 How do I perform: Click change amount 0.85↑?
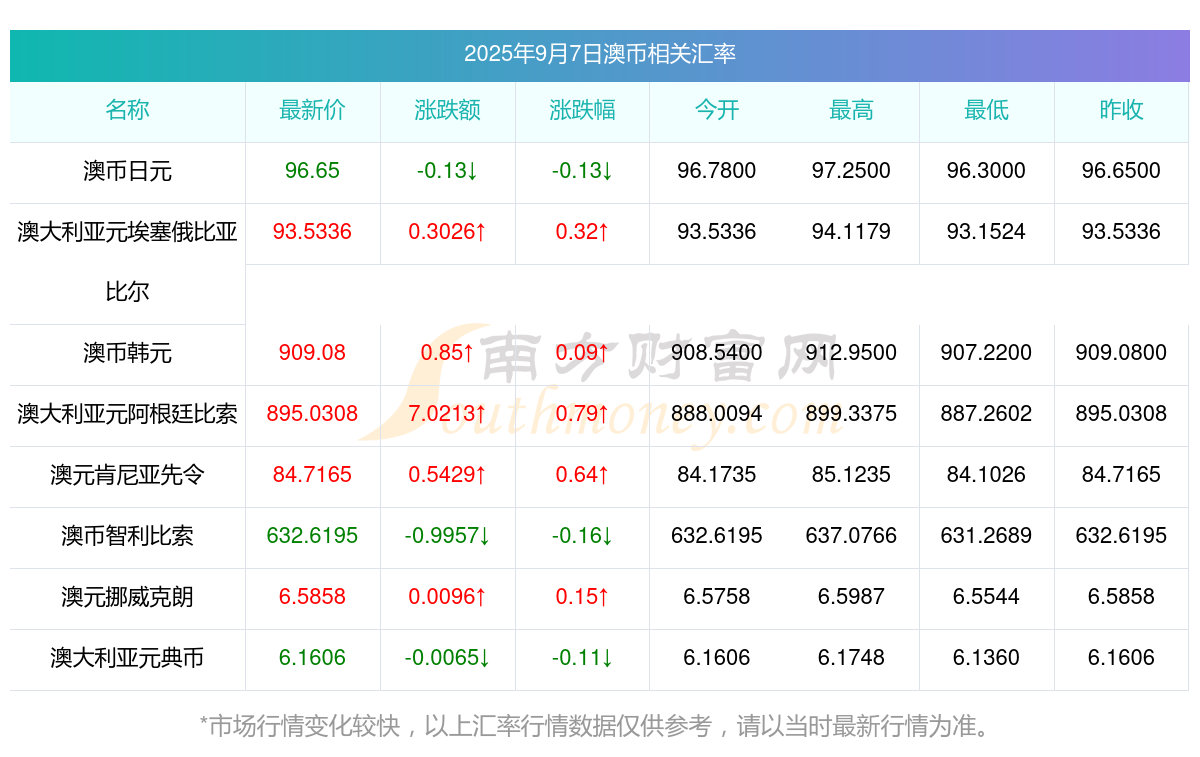[x=447, y=353]
